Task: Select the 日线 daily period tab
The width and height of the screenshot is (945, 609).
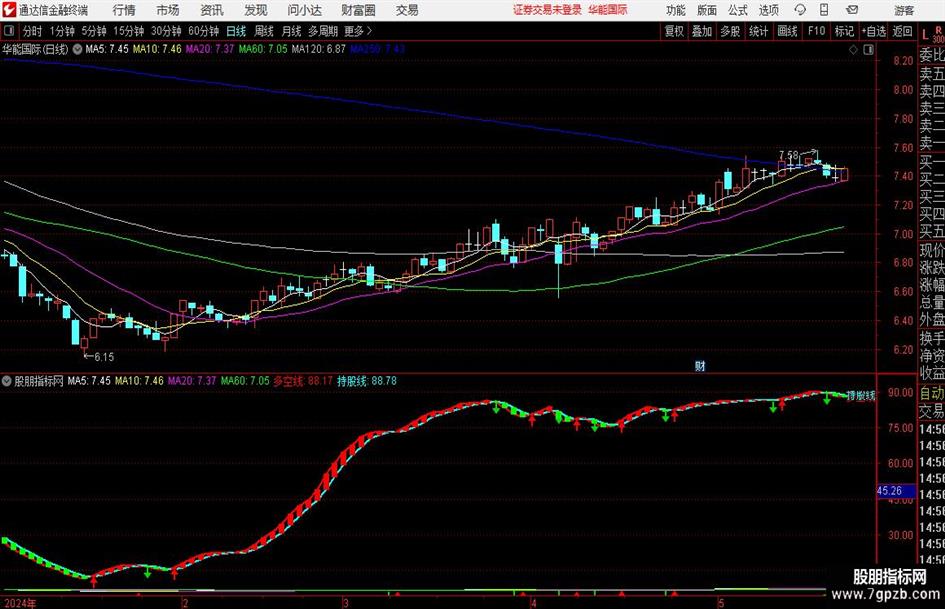Action: 236,31
